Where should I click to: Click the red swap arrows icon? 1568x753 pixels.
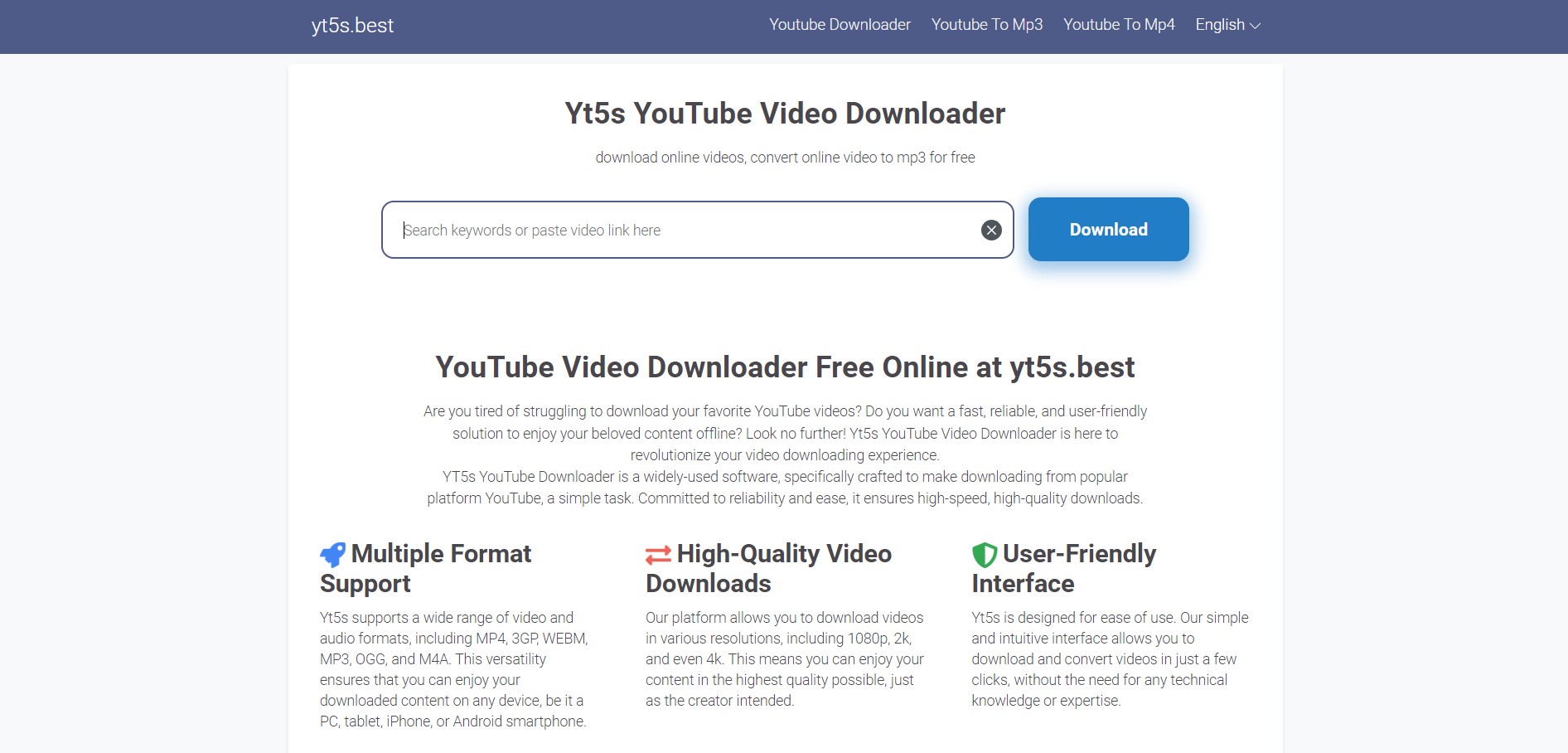(x=658, y=555)
